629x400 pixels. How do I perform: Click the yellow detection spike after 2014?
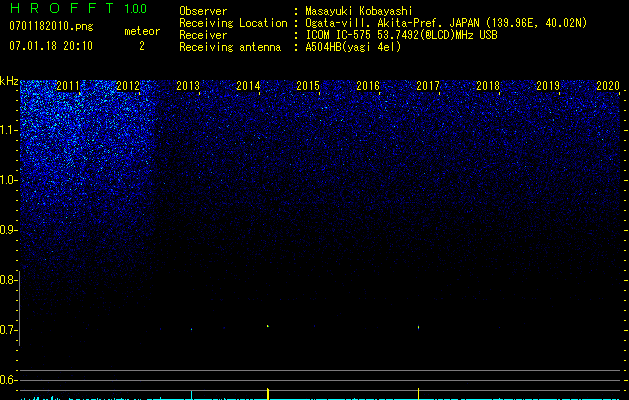(x=268, y=394)
